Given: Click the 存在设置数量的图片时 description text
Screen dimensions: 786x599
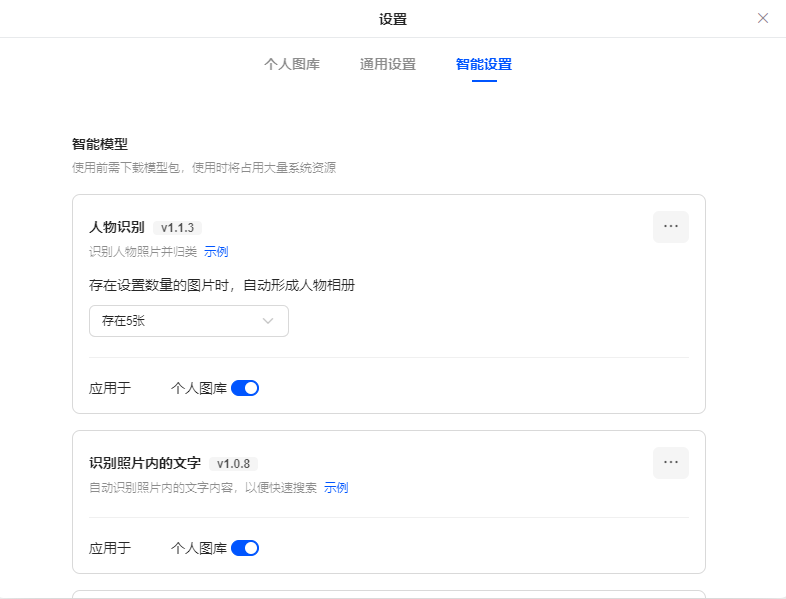Looking at the screenshot, I should coord(222,285).
